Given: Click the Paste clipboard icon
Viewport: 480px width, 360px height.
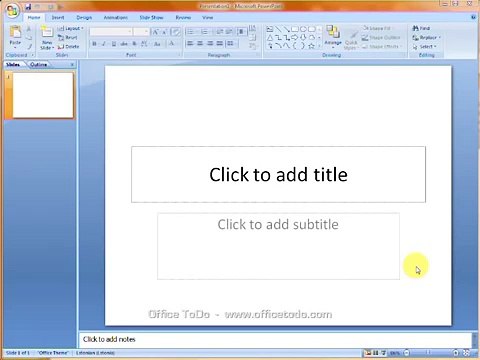Looking at the screenshot, I should pos(15,32).
